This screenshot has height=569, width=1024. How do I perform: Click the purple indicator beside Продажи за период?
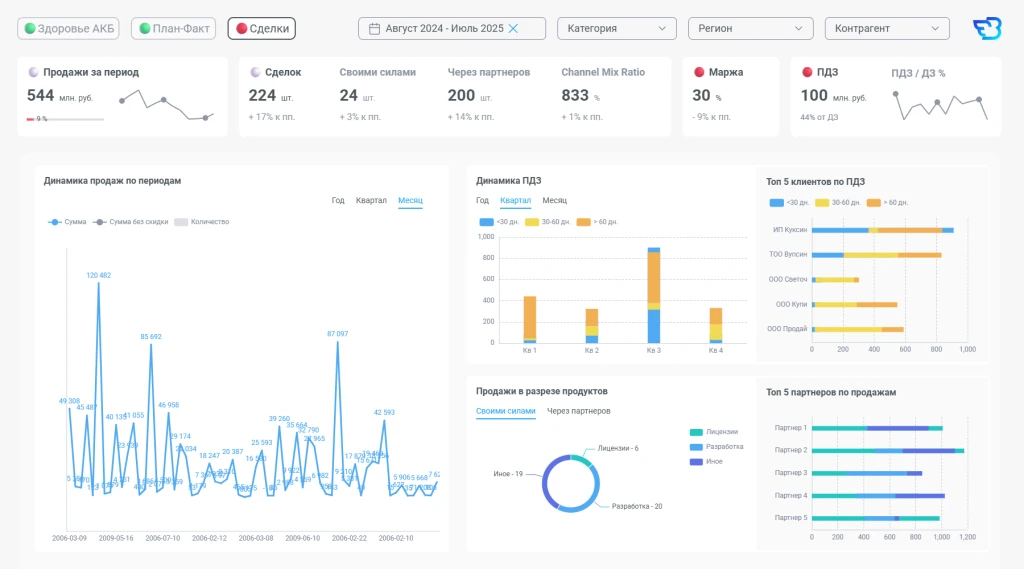pyautogui.click(x=33, y=73)
